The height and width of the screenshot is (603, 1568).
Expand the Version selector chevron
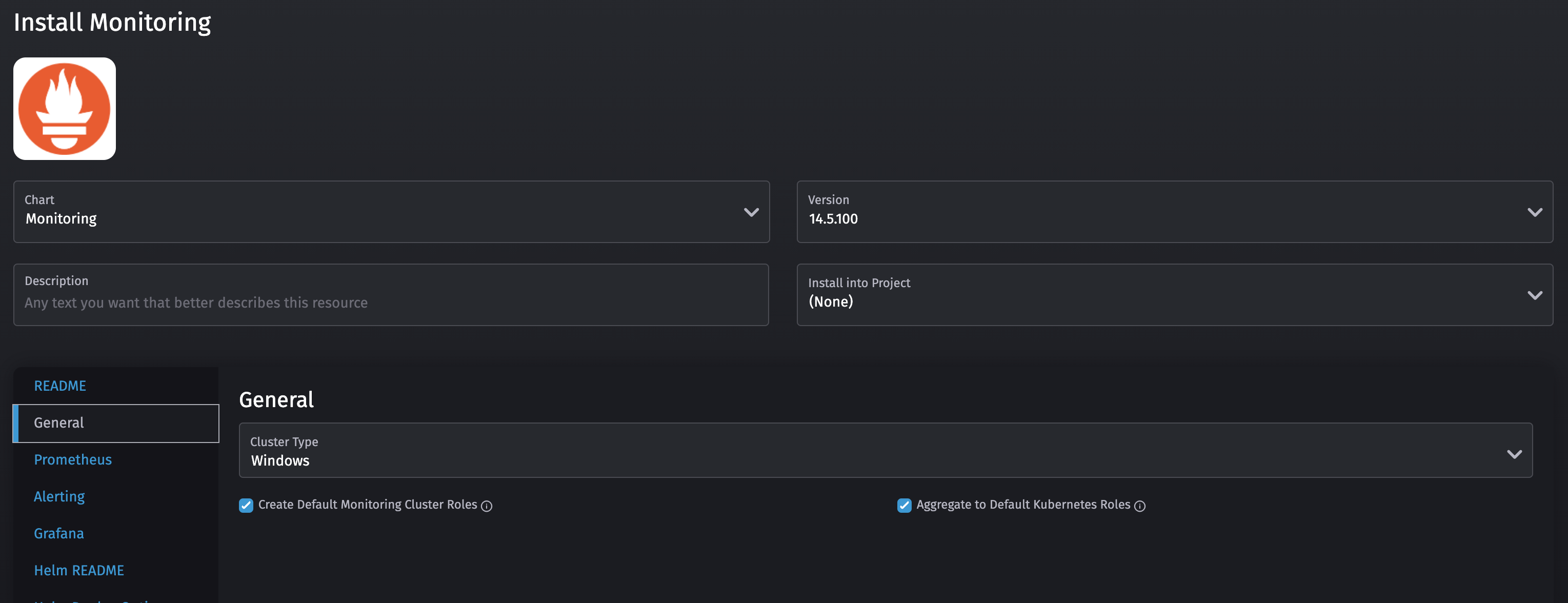pyautogui.click(x=1535, y=212)
